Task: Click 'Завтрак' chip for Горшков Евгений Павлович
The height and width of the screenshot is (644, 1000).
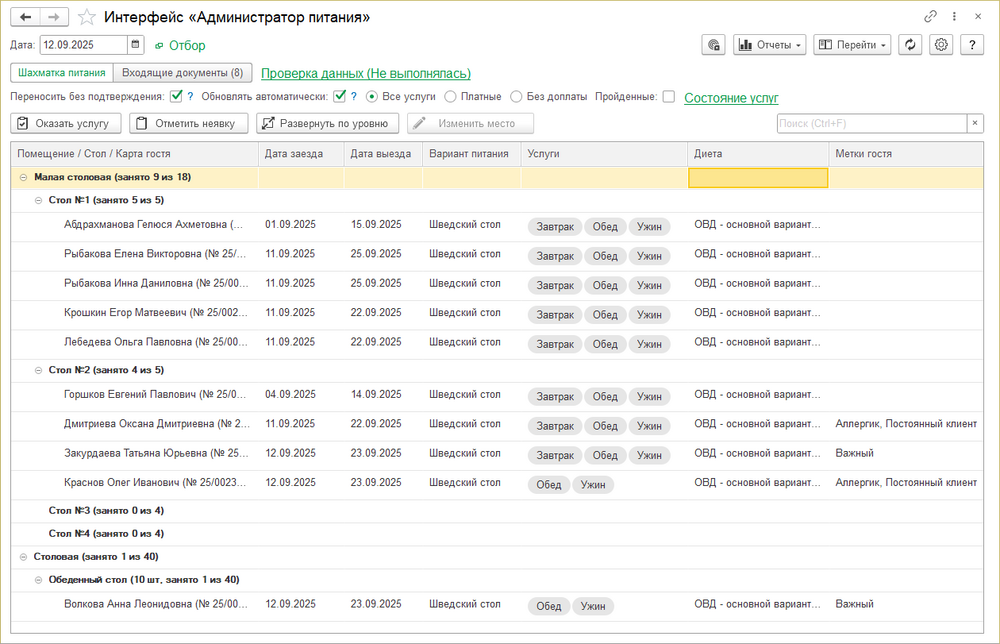Action: pyautogui.click(x=555, y=396)
